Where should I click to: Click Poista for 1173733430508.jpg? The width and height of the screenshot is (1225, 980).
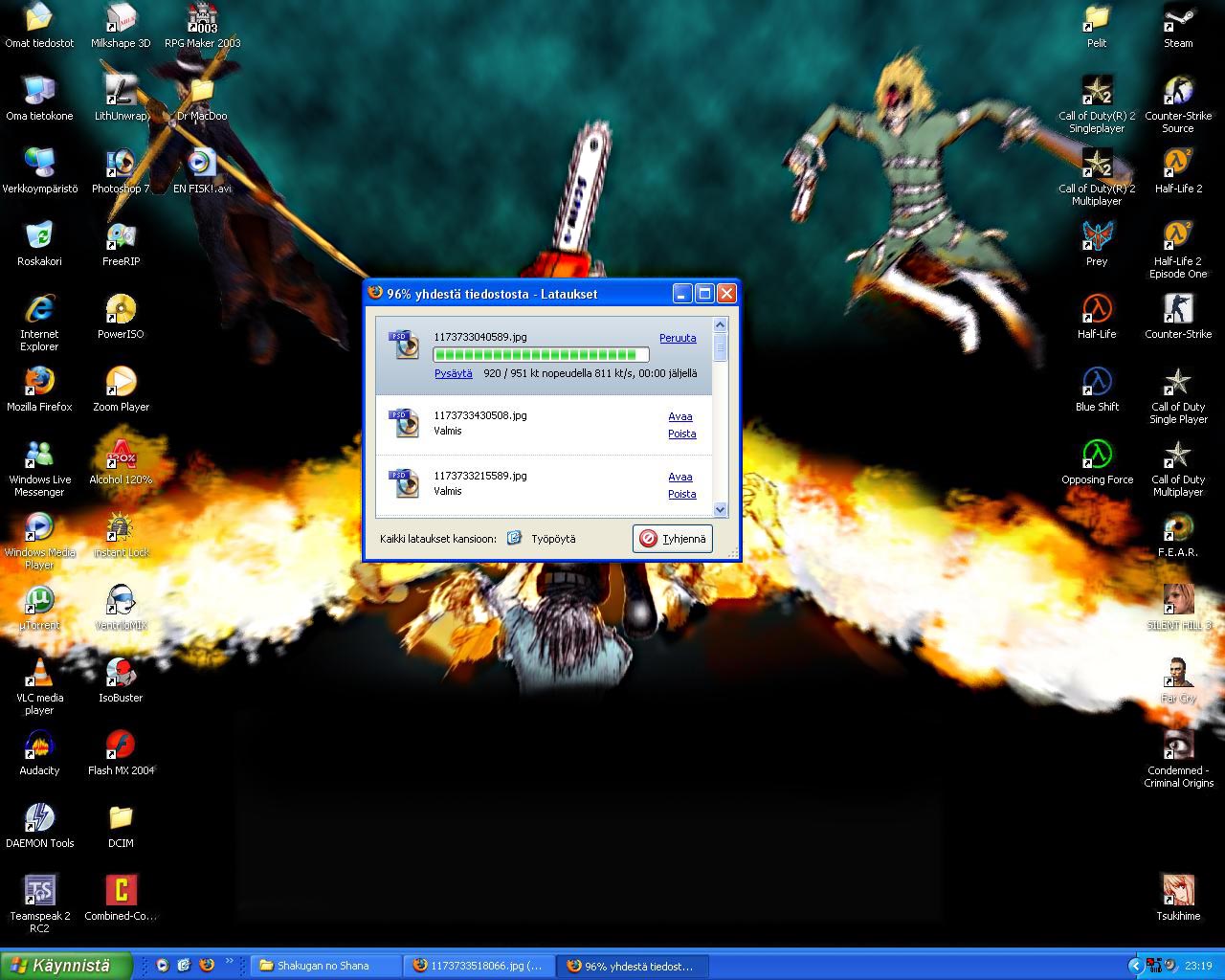pos(681,434)
